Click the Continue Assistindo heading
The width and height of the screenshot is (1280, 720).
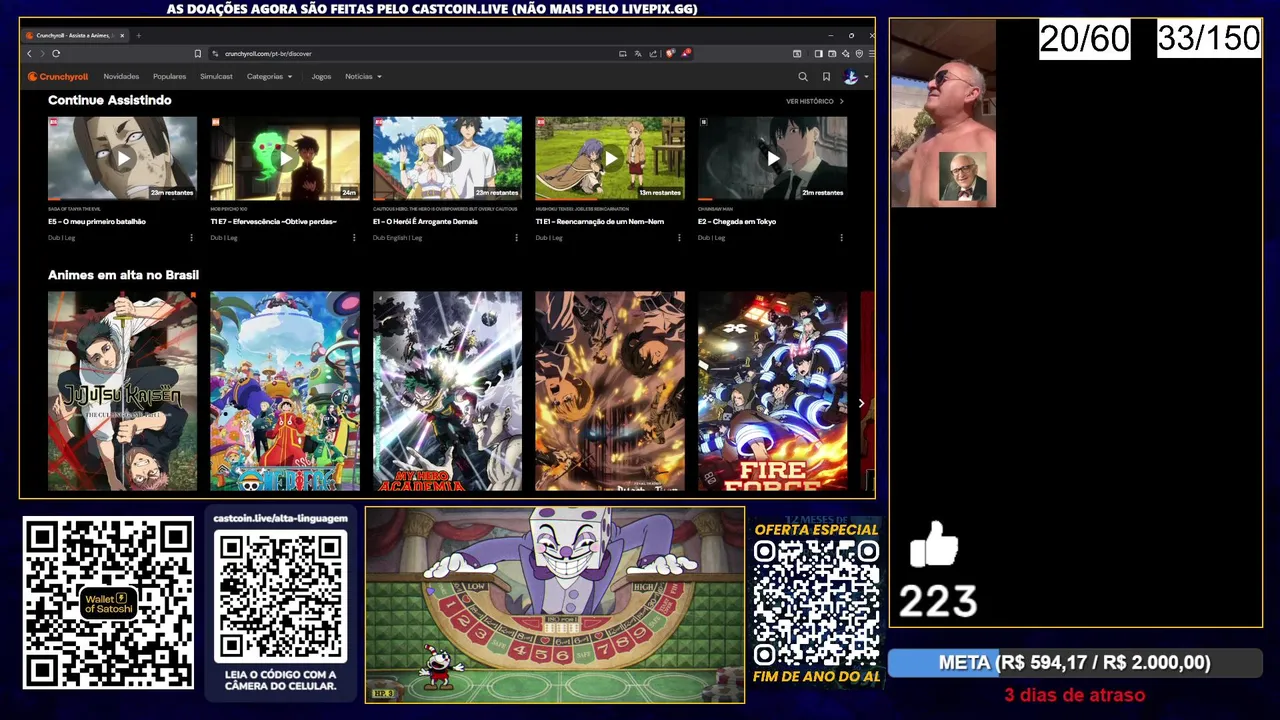click(x=110, y=100)
